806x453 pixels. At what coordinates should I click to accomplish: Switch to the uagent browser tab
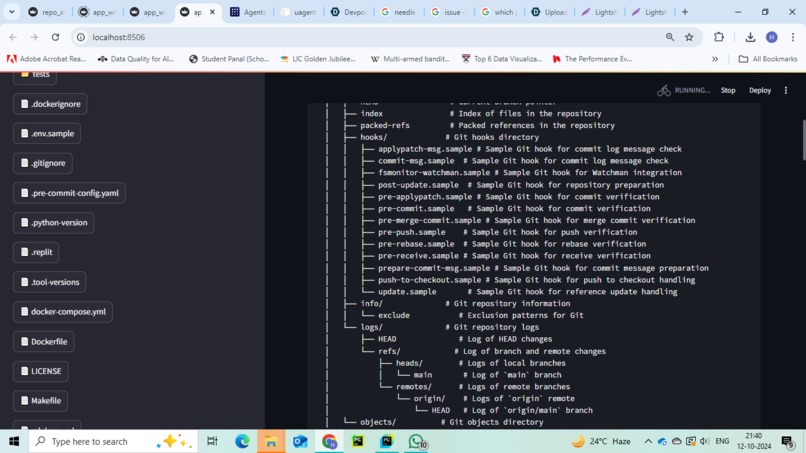click(298, 12)
